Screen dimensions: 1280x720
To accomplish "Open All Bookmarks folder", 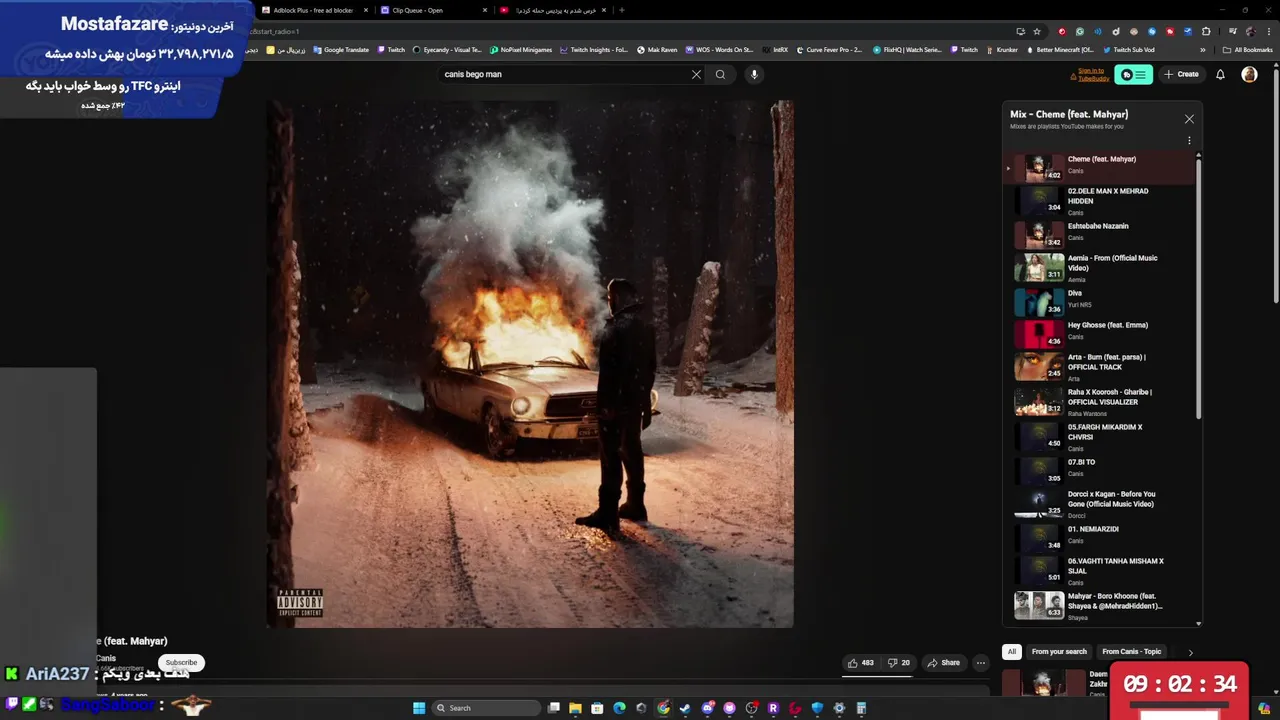I will [1247, 50].
